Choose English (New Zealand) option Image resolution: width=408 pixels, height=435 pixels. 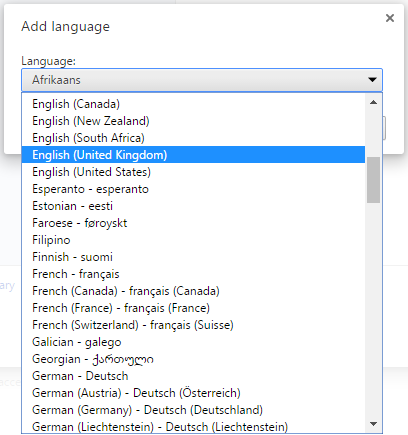coord(193,121)
